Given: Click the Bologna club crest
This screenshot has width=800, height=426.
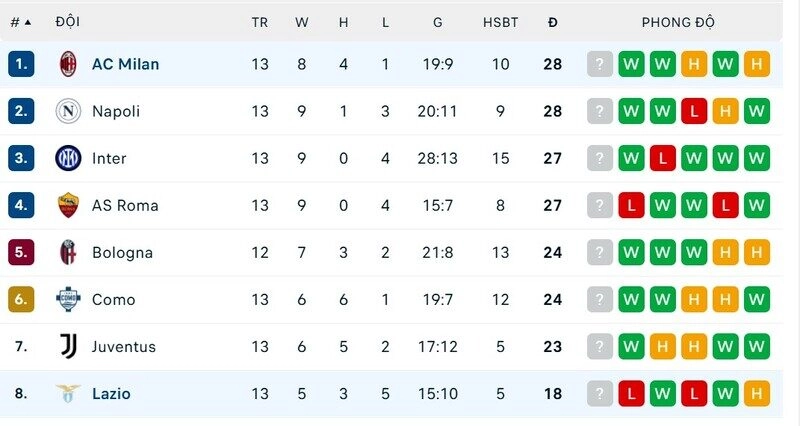Looking at the screenshot, I should coord(68,252).
